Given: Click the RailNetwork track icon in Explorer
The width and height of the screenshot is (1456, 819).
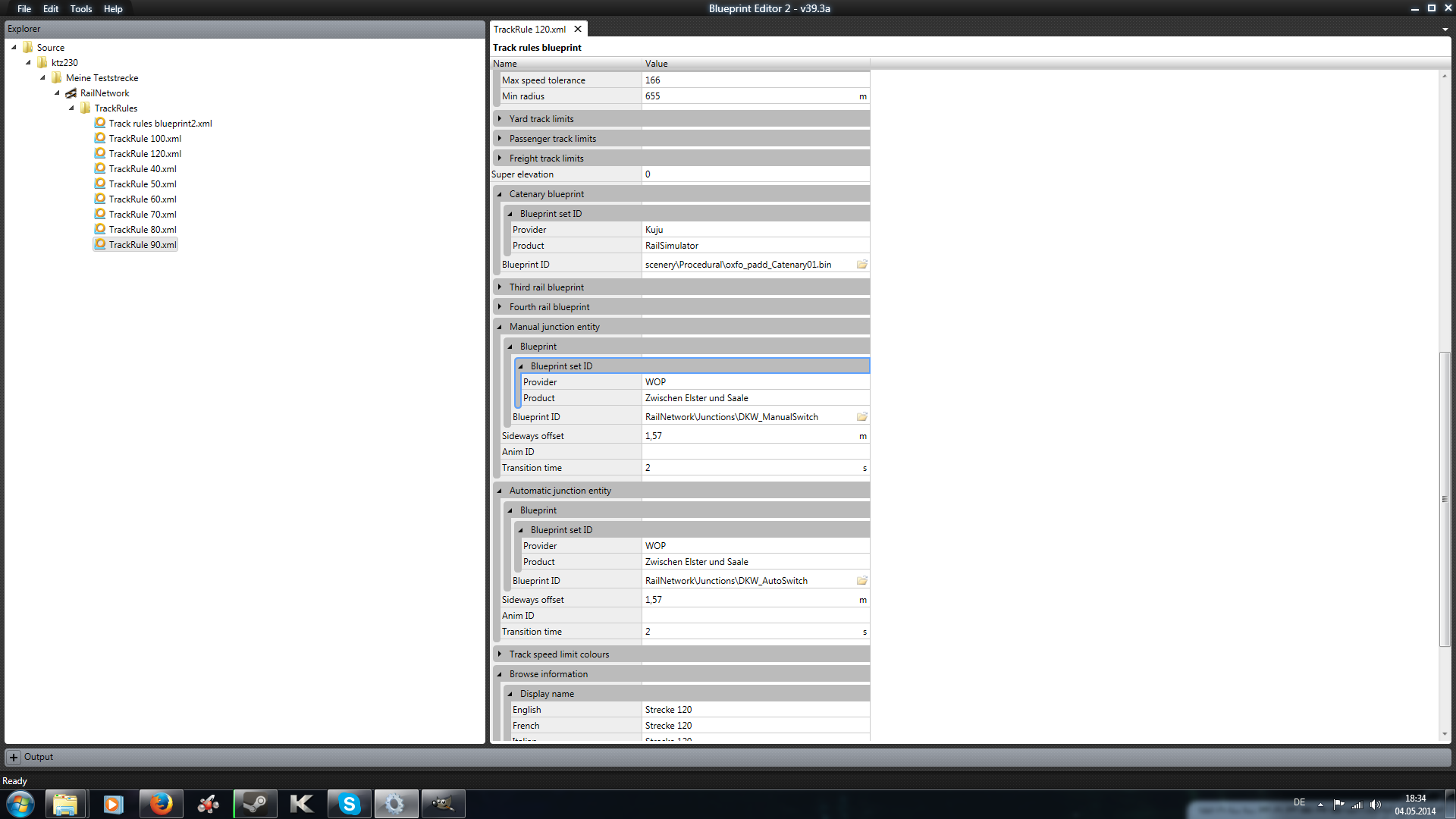Looking at the screenshot, I should click(71, 93).
